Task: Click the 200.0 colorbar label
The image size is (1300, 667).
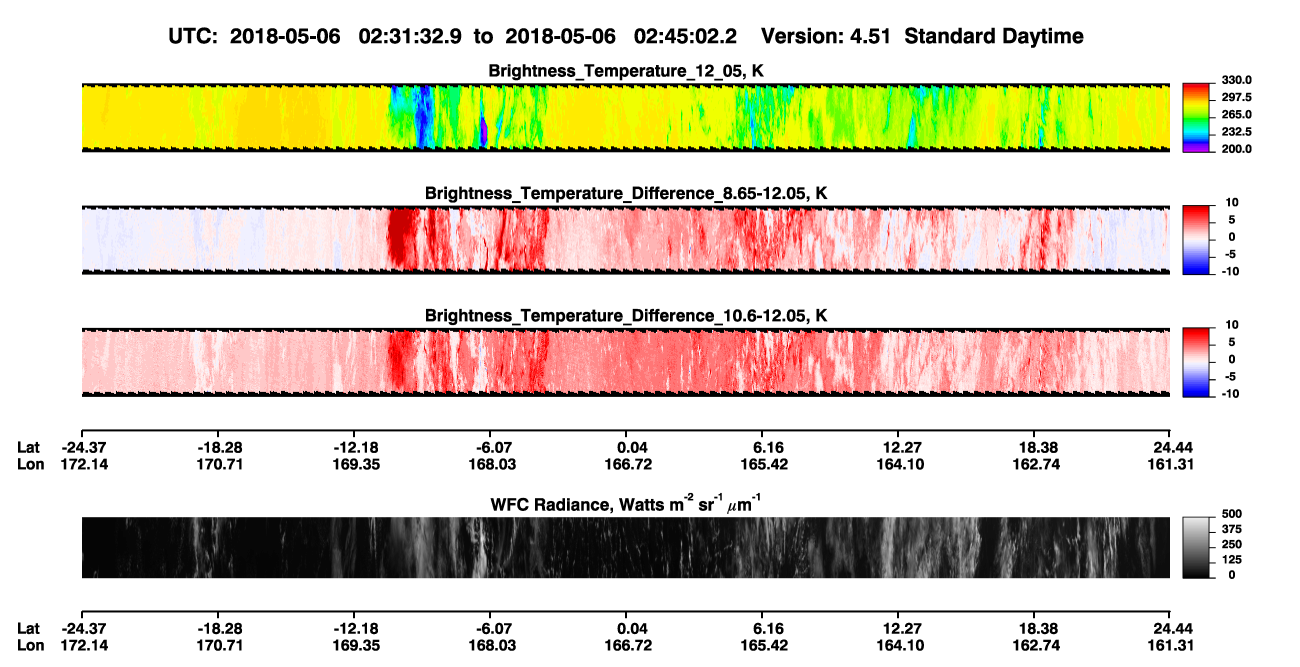Action: [x=1237, y=149]
